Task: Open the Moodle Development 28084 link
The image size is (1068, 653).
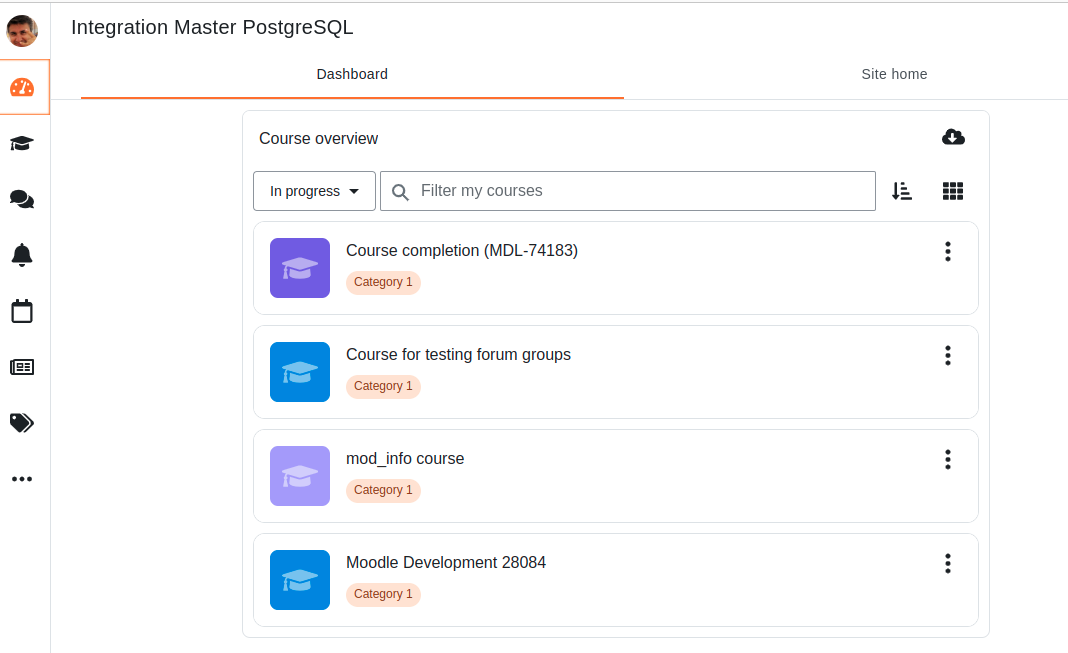Action: point(446,562)
